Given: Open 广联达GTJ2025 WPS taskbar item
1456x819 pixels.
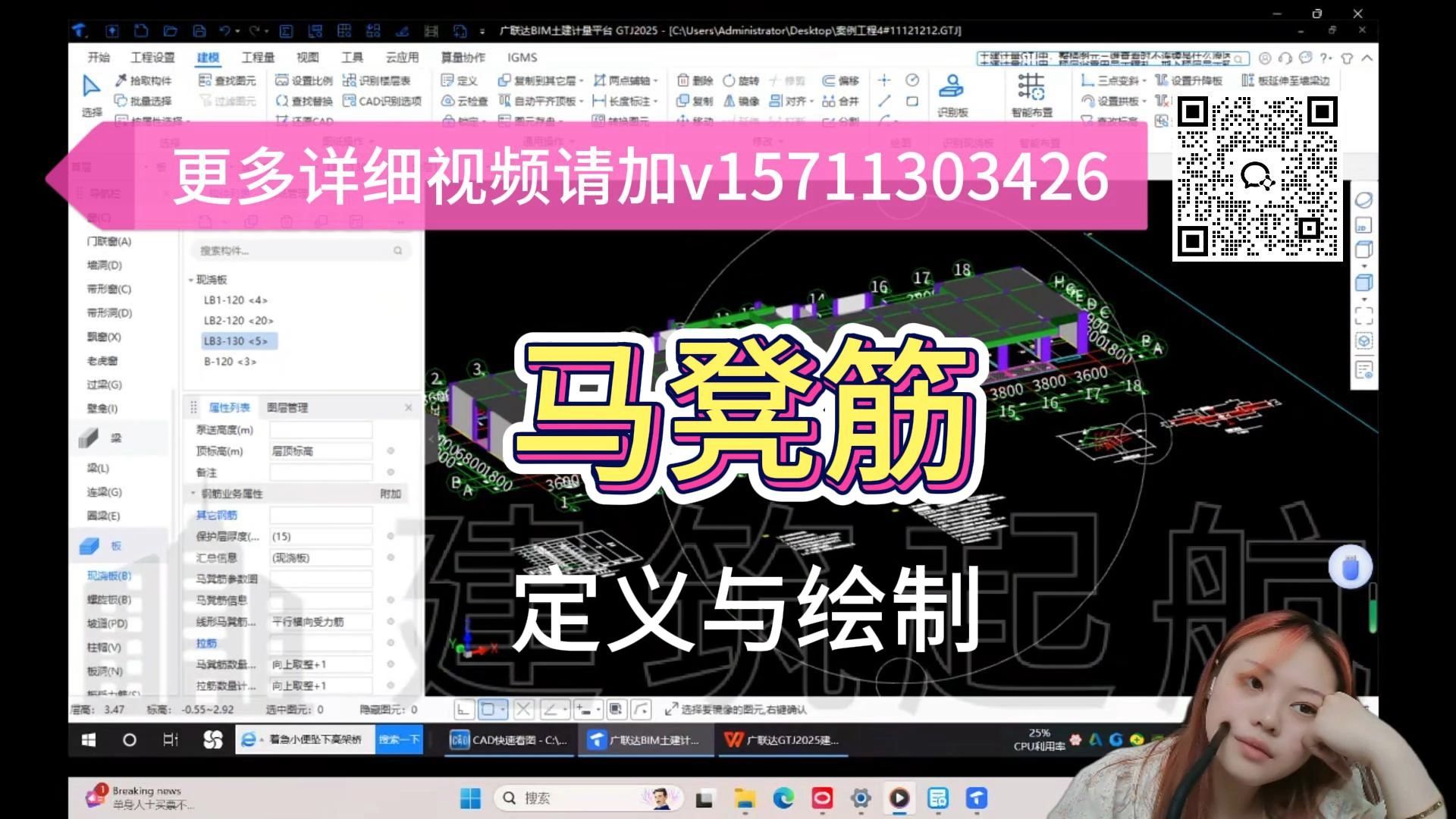Looking at the screenshot, I should (x=782, y=740).
